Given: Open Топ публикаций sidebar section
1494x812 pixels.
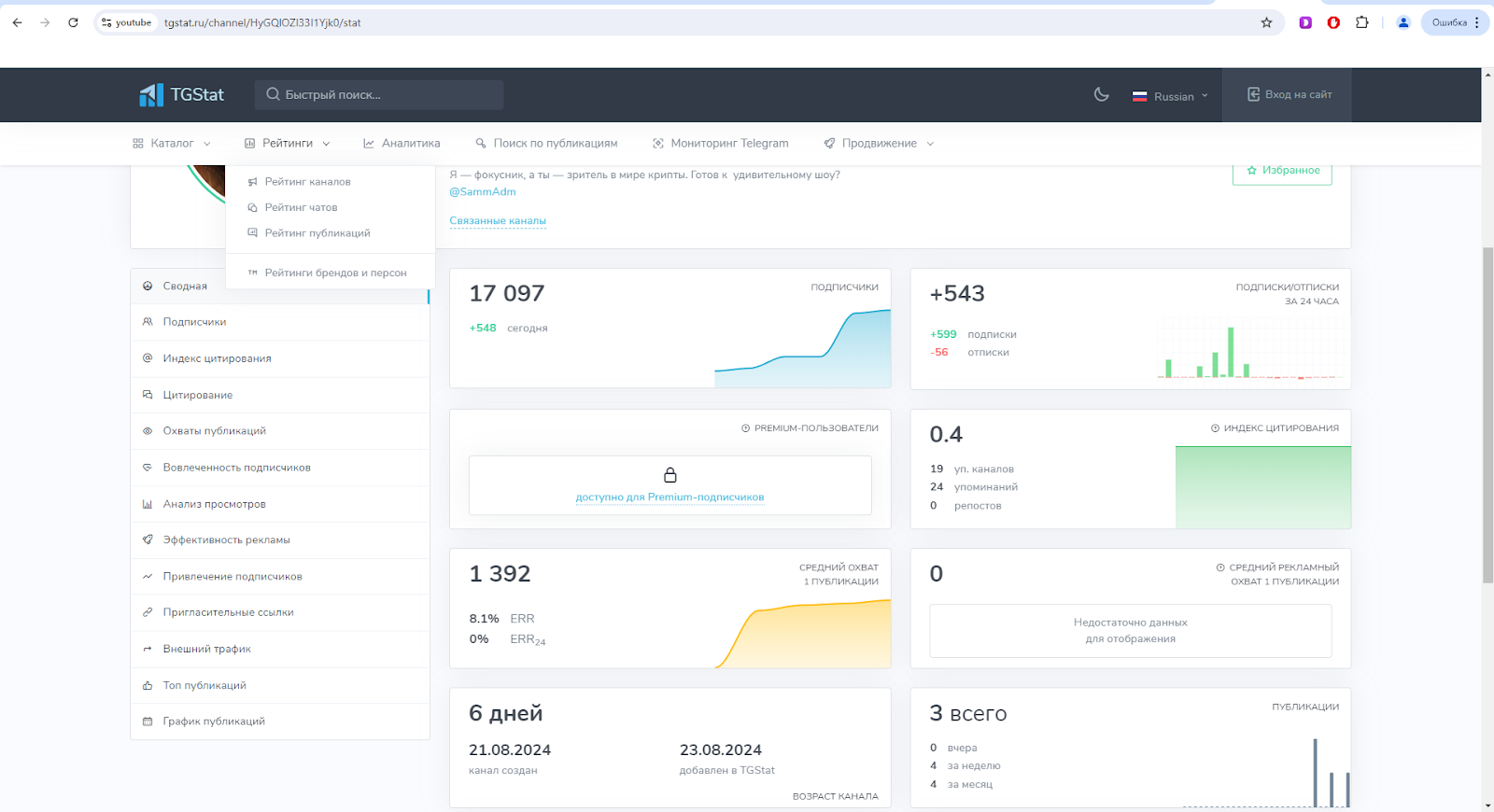Looking at the screenshot, I should click(280, 685).
